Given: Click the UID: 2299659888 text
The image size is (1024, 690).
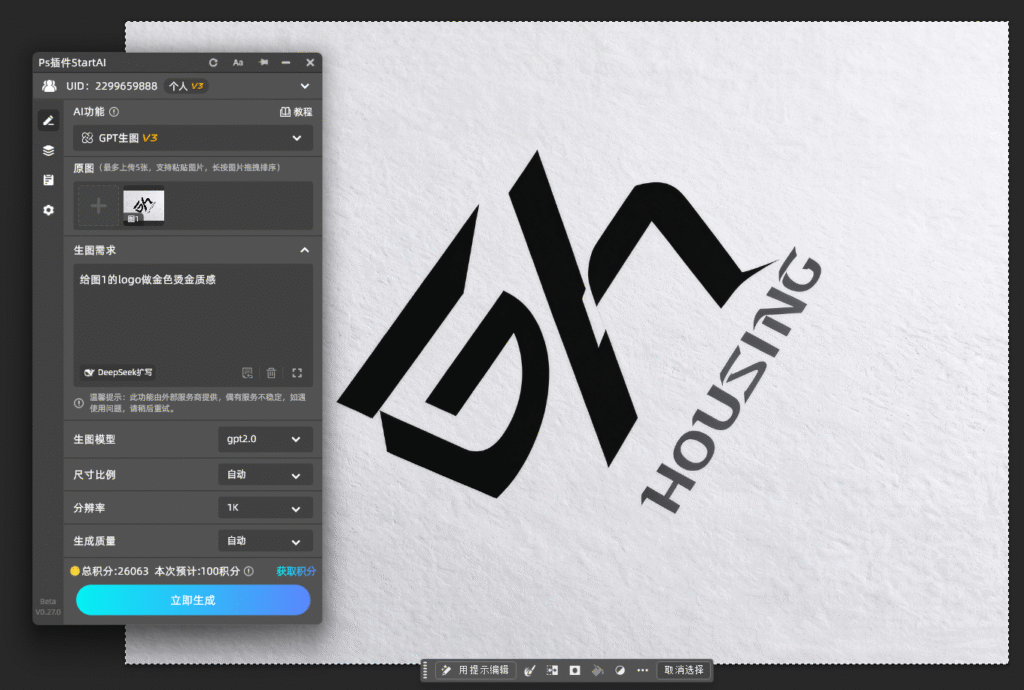Looking at the screenshot, I should point(112,86).
